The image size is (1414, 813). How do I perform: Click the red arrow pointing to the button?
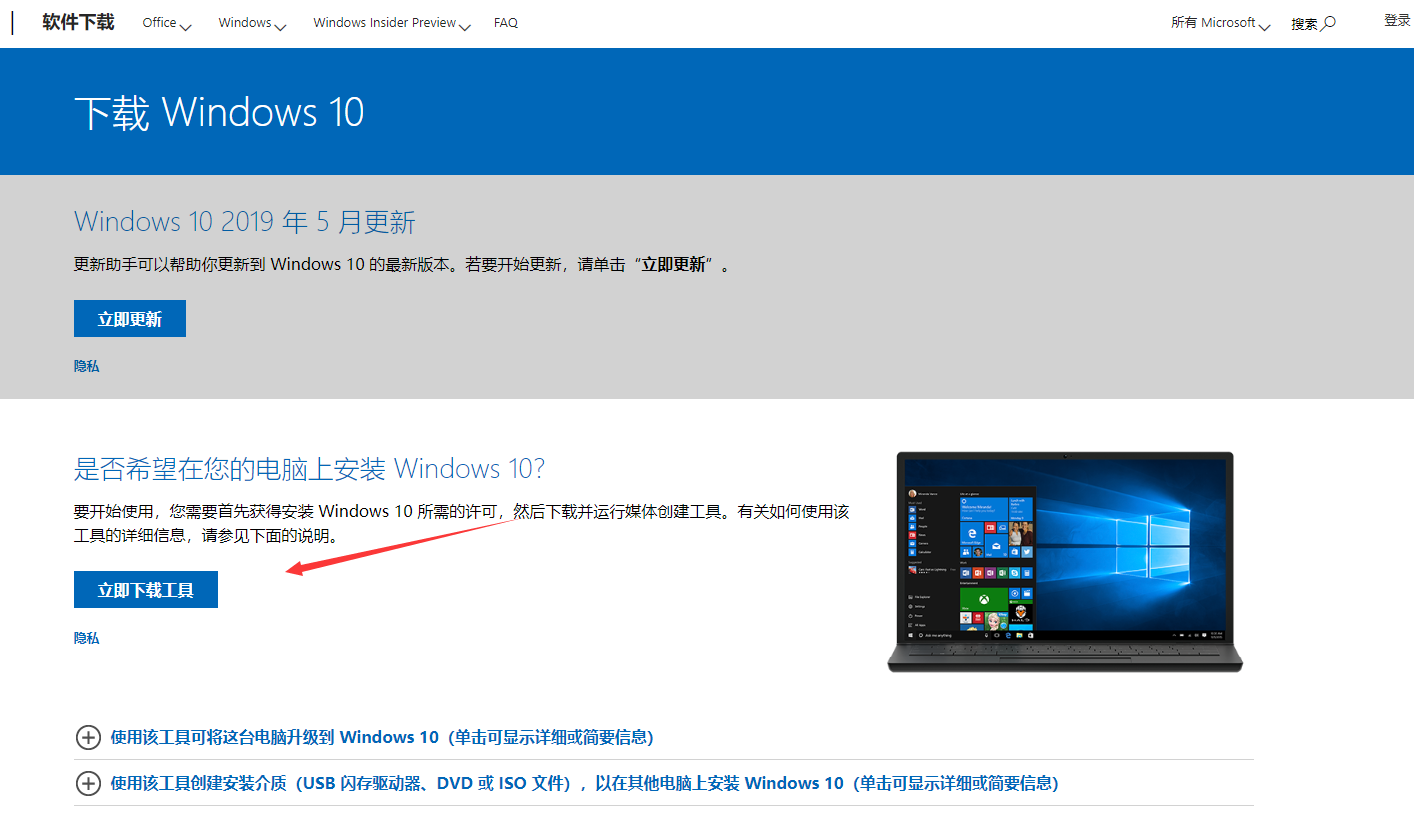(400, 545)
